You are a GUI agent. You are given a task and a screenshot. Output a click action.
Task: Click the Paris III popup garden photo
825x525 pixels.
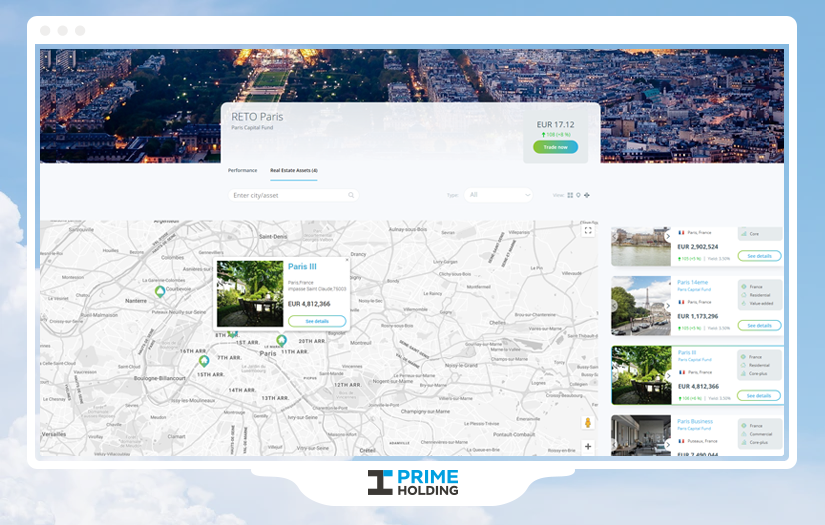tap(250, 294)
